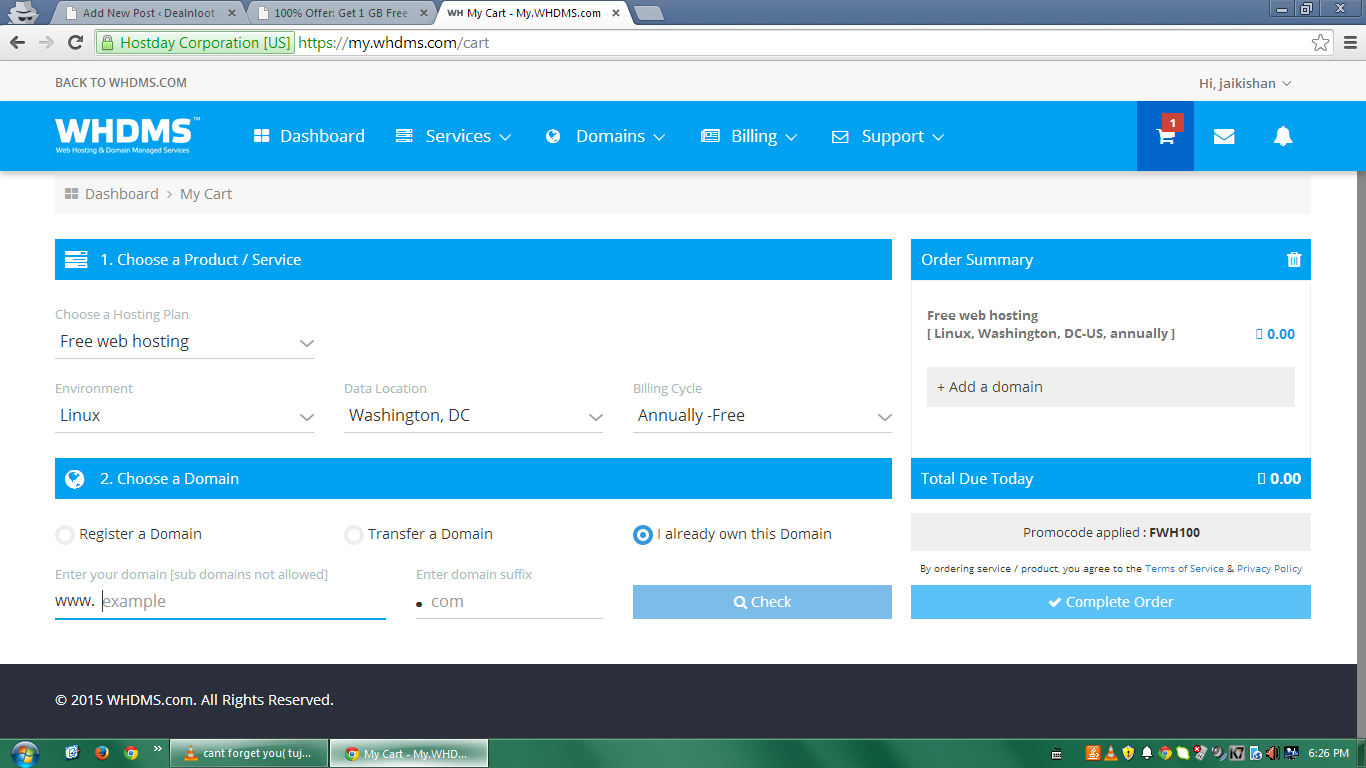The height and width of the screenshot is (768, 1366).
Task: Open the Chrome menu hamburger icon
Action: [x=1349, y=43]
